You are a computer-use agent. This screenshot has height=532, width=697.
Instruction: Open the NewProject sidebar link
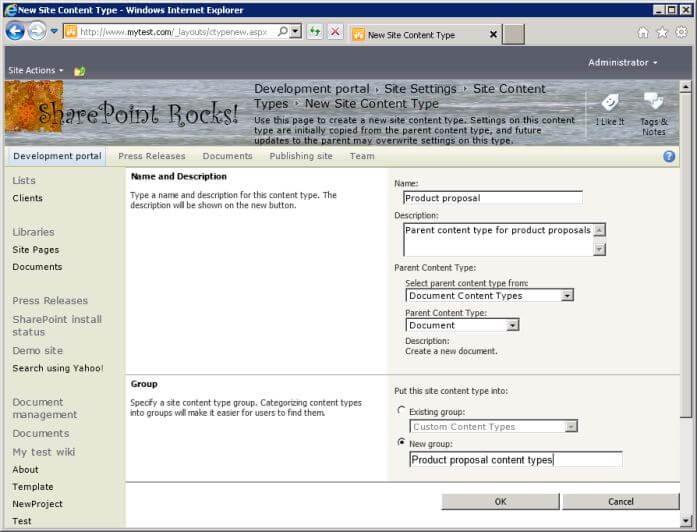(x=37, y=504)
